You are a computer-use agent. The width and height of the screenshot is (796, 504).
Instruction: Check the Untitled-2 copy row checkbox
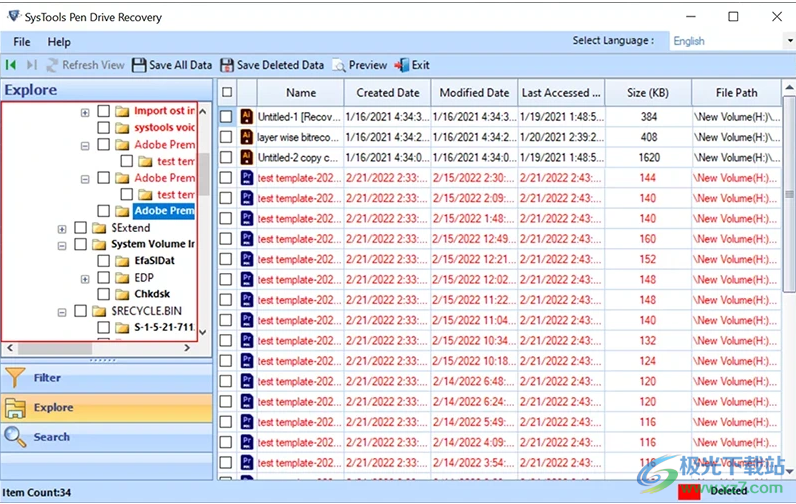226,157
